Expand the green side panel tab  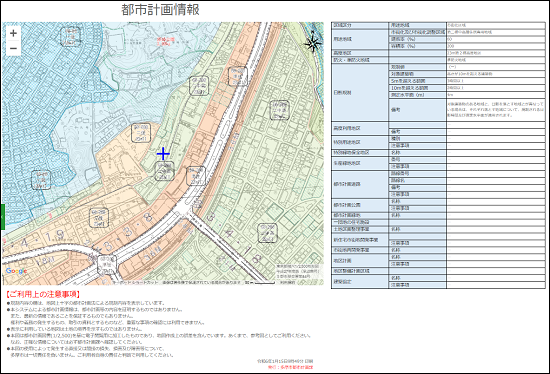(x=2, y=217)
